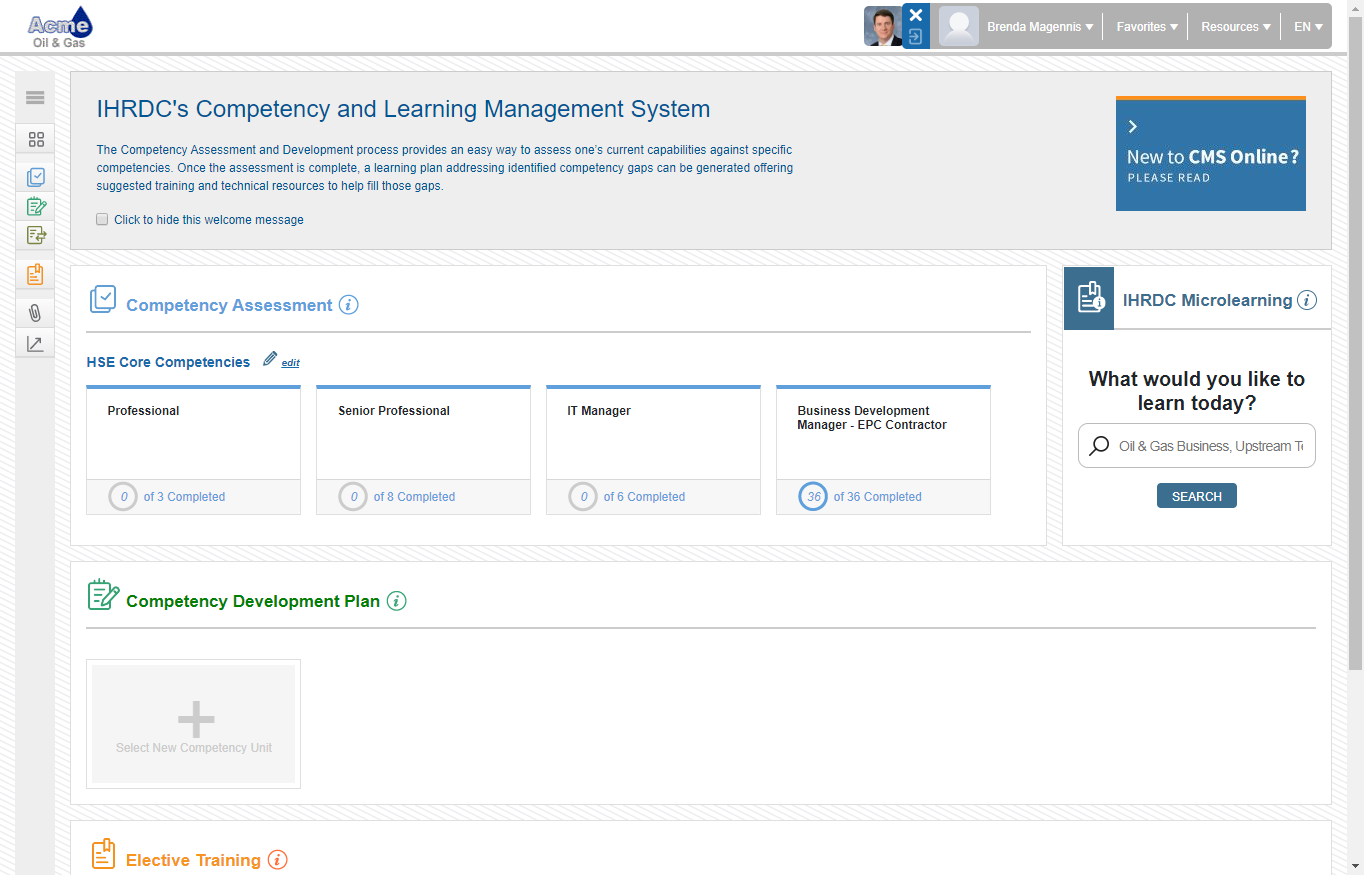Click the 0 progress circle on Senior Professional card
This screenshot has width=1364, height=875.
353,496
